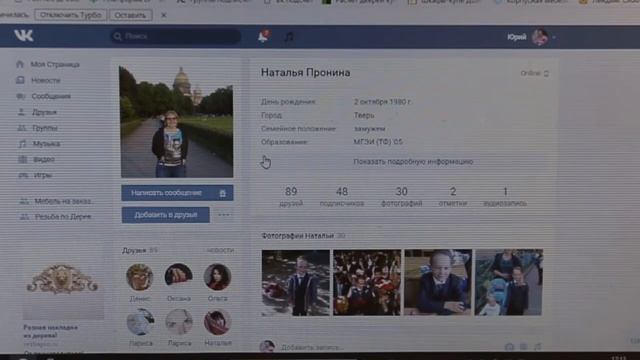Open the Резьба по Дереву group link
The width and height of the screenshot is (640, 360).
tap(63, 217)
